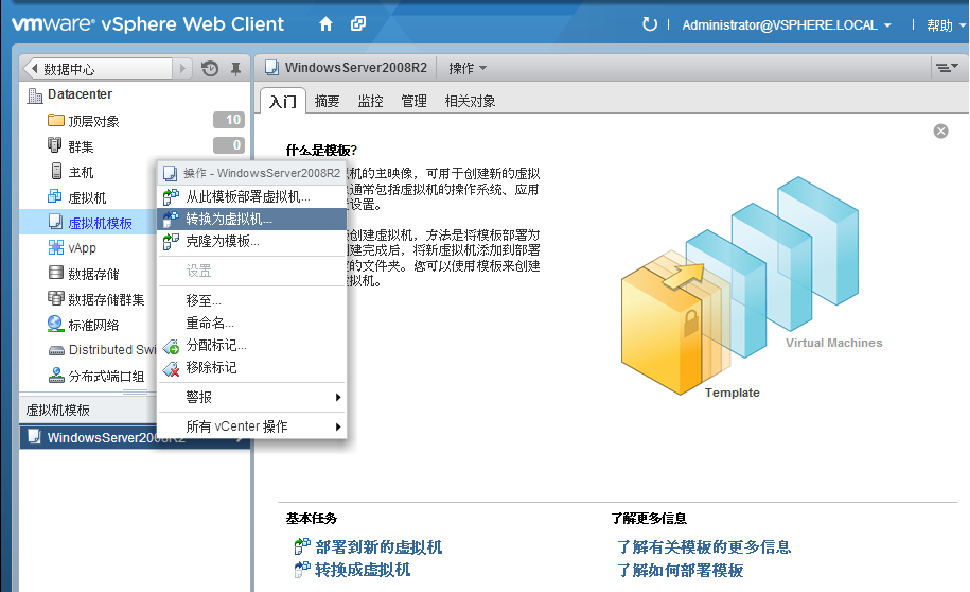Screen dimensions: 970x592
Task: Choose 从此模板部署虚拟机 from the context menu
Action: pos(252,197)
